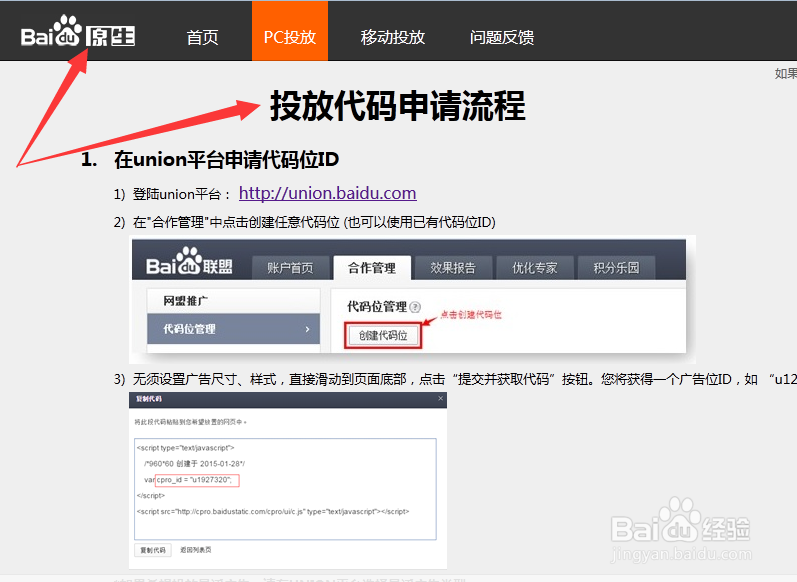Open the http://union.baidu.com link
The height and width of the screenshot is (582, 797).
coord(327,193)
